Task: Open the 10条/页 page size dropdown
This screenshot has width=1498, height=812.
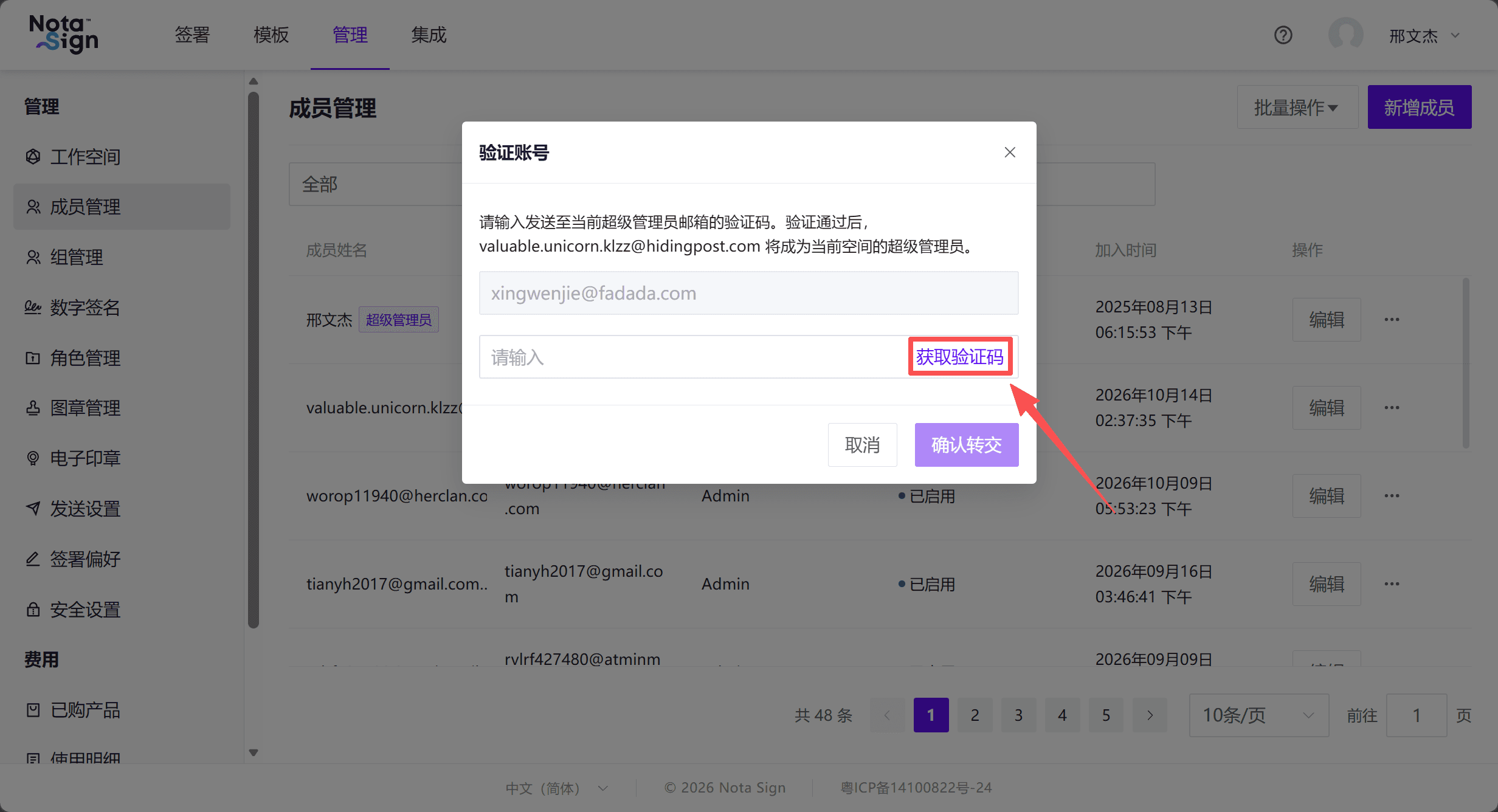Action: click(x=1258, y=715)
